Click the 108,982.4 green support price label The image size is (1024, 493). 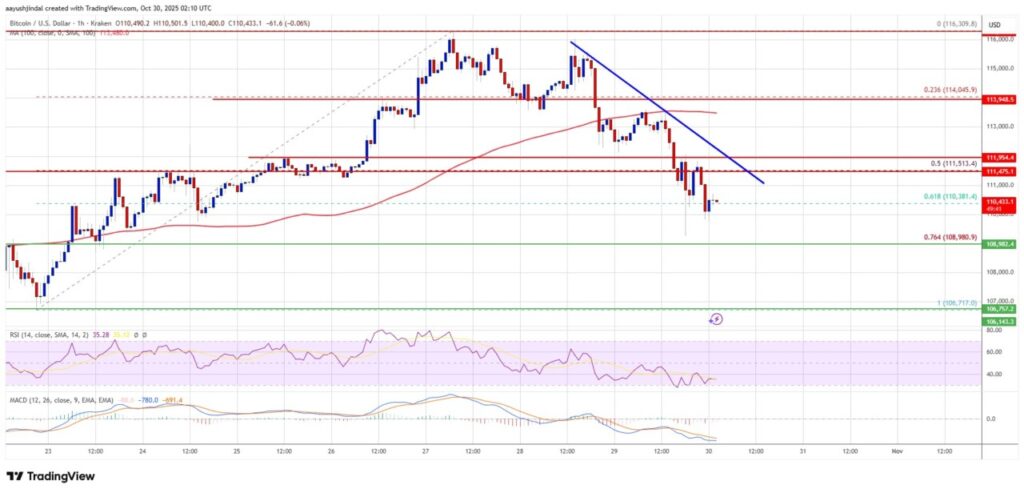click(x=1001, y=244)
